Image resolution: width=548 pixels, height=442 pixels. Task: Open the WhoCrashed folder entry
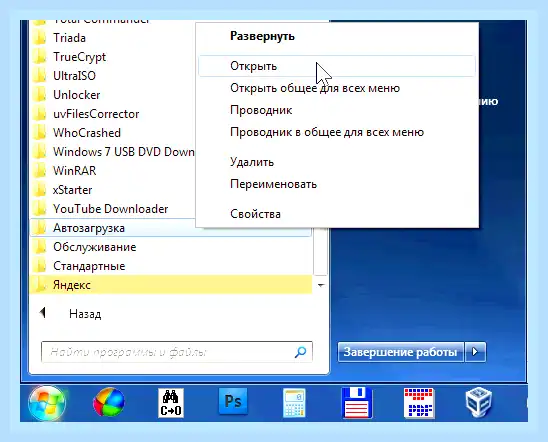[x=113, y=133]
